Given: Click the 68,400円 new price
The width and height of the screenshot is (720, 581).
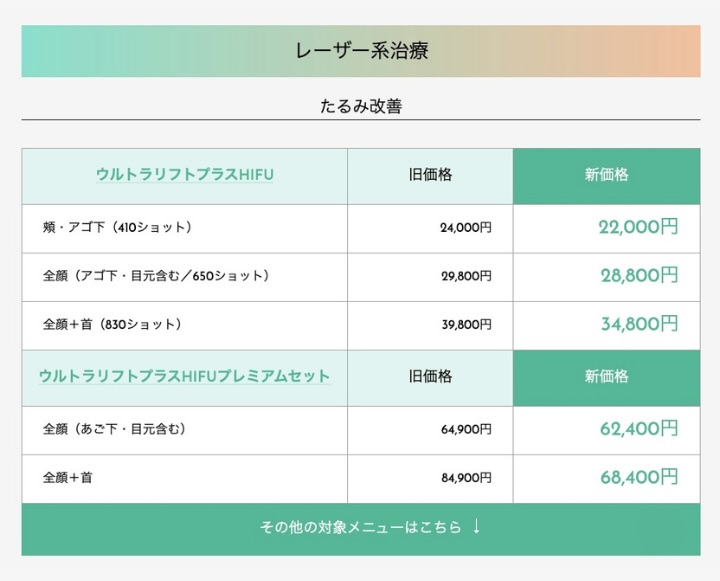Looking at the screenshot, I should (x=639, y=477).
